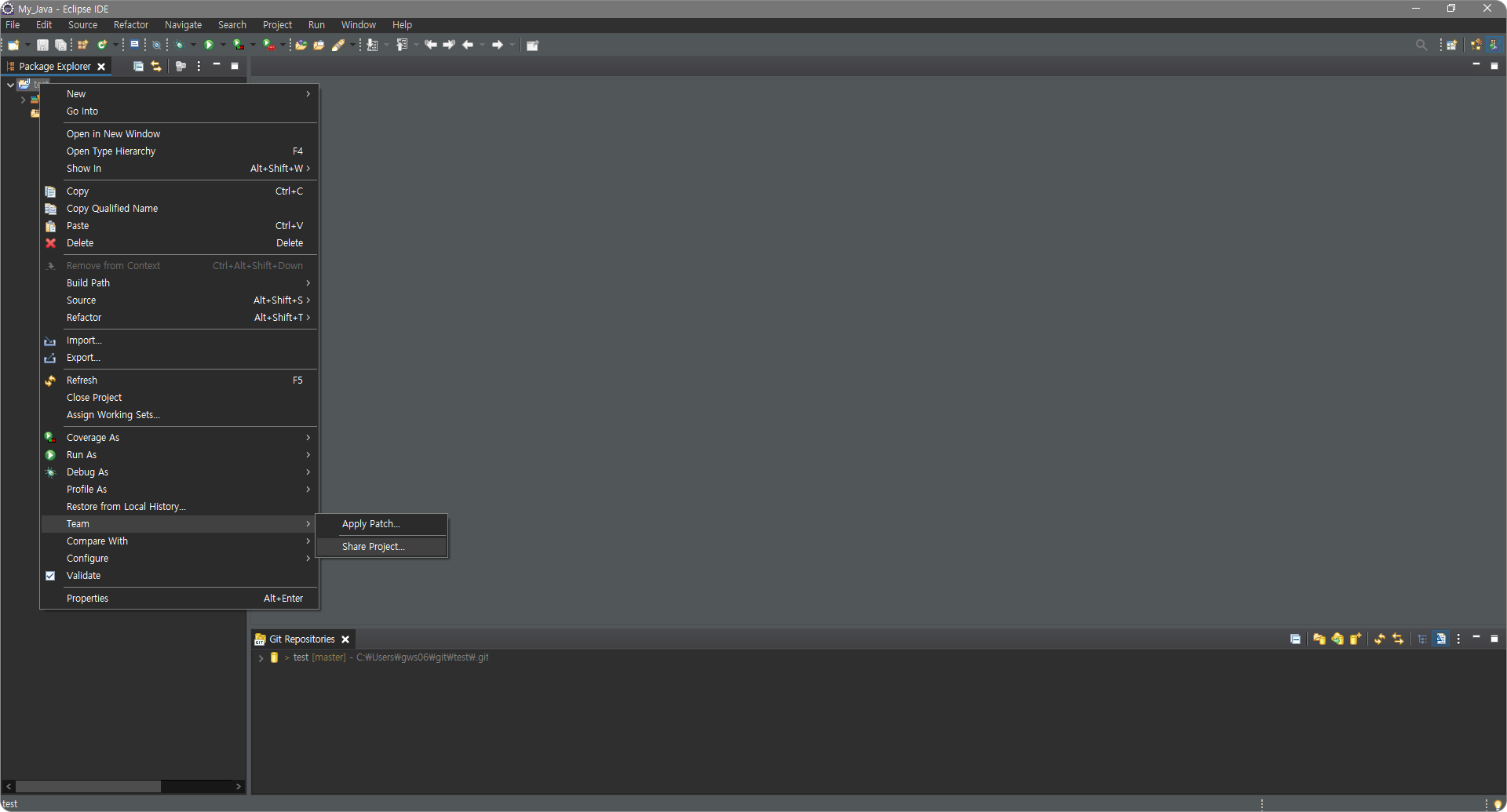
Task: Click the Pin Editor toolbar icon
Action: click(532, 46)
